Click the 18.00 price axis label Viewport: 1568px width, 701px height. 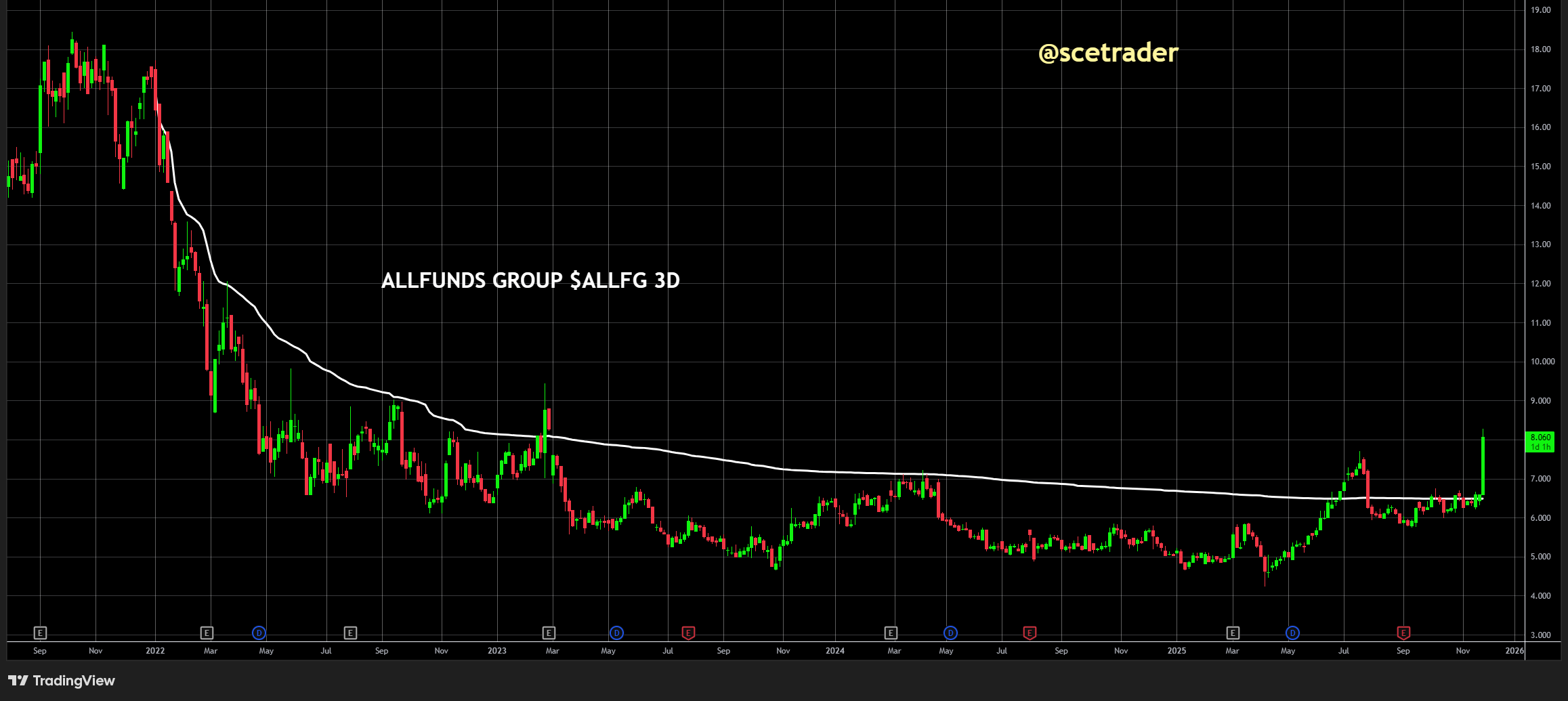[1541, 49]
